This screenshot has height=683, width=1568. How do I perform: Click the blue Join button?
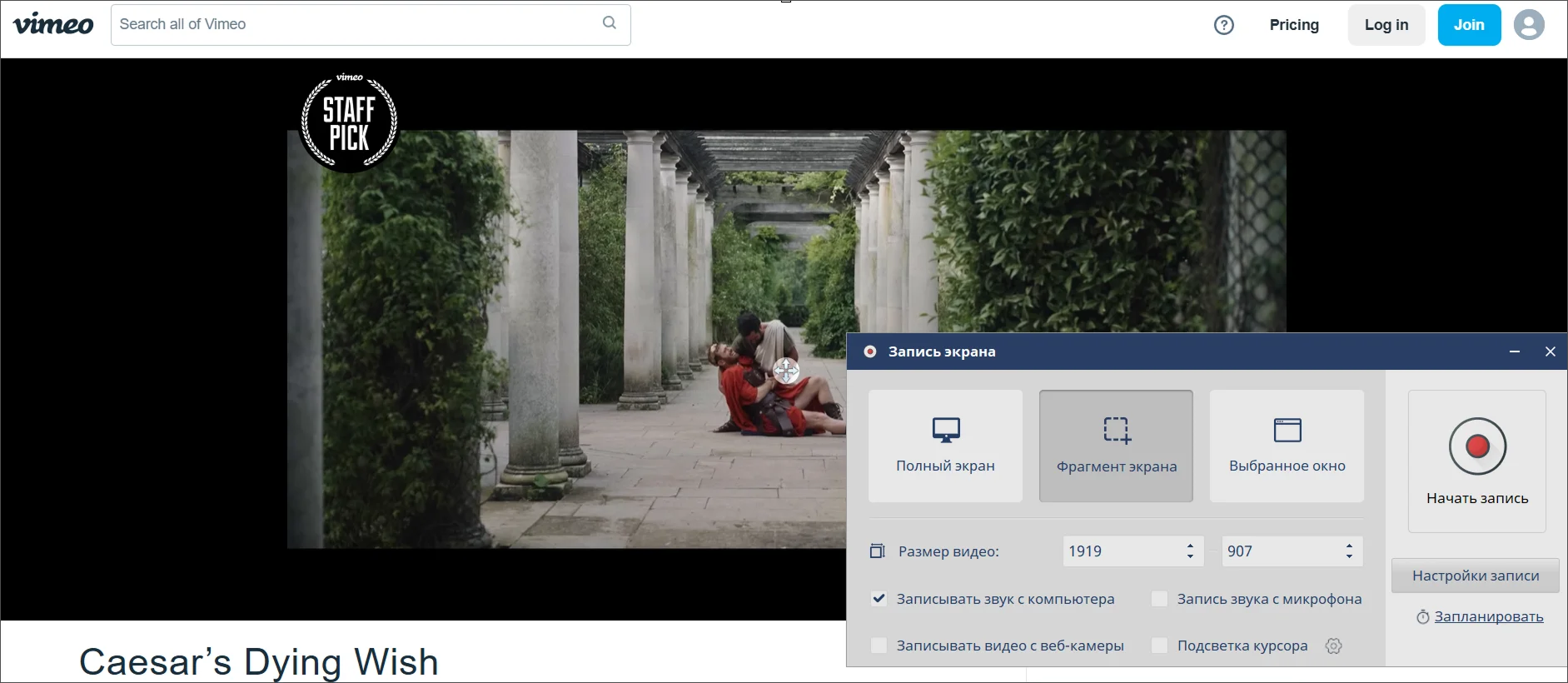pos(1468,25)
